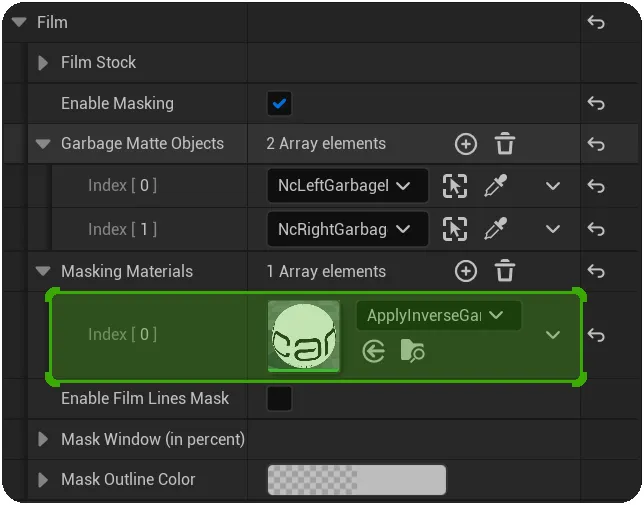Expand the Film Stock section
This screenshot has width=644, height=505.
[43, 63]
